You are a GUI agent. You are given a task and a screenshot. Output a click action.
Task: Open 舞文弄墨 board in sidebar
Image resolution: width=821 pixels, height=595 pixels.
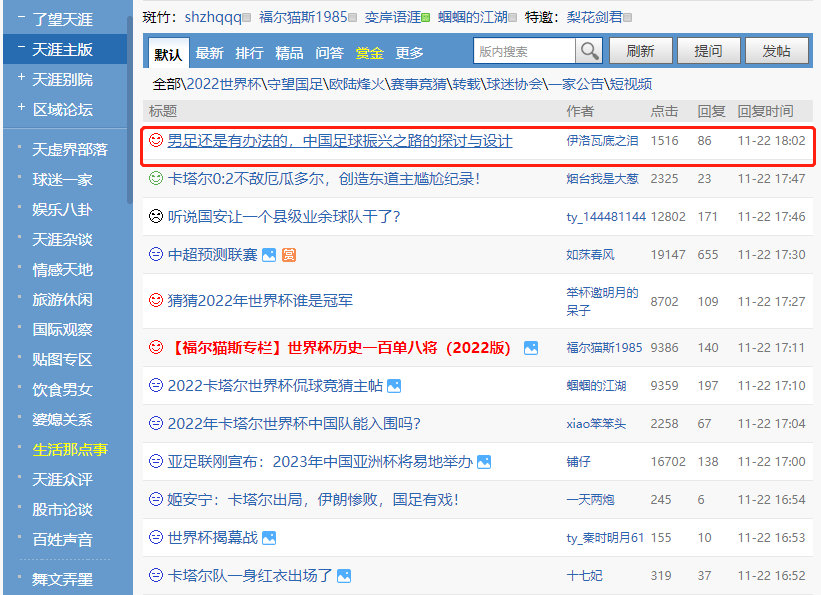coord(62,579)
